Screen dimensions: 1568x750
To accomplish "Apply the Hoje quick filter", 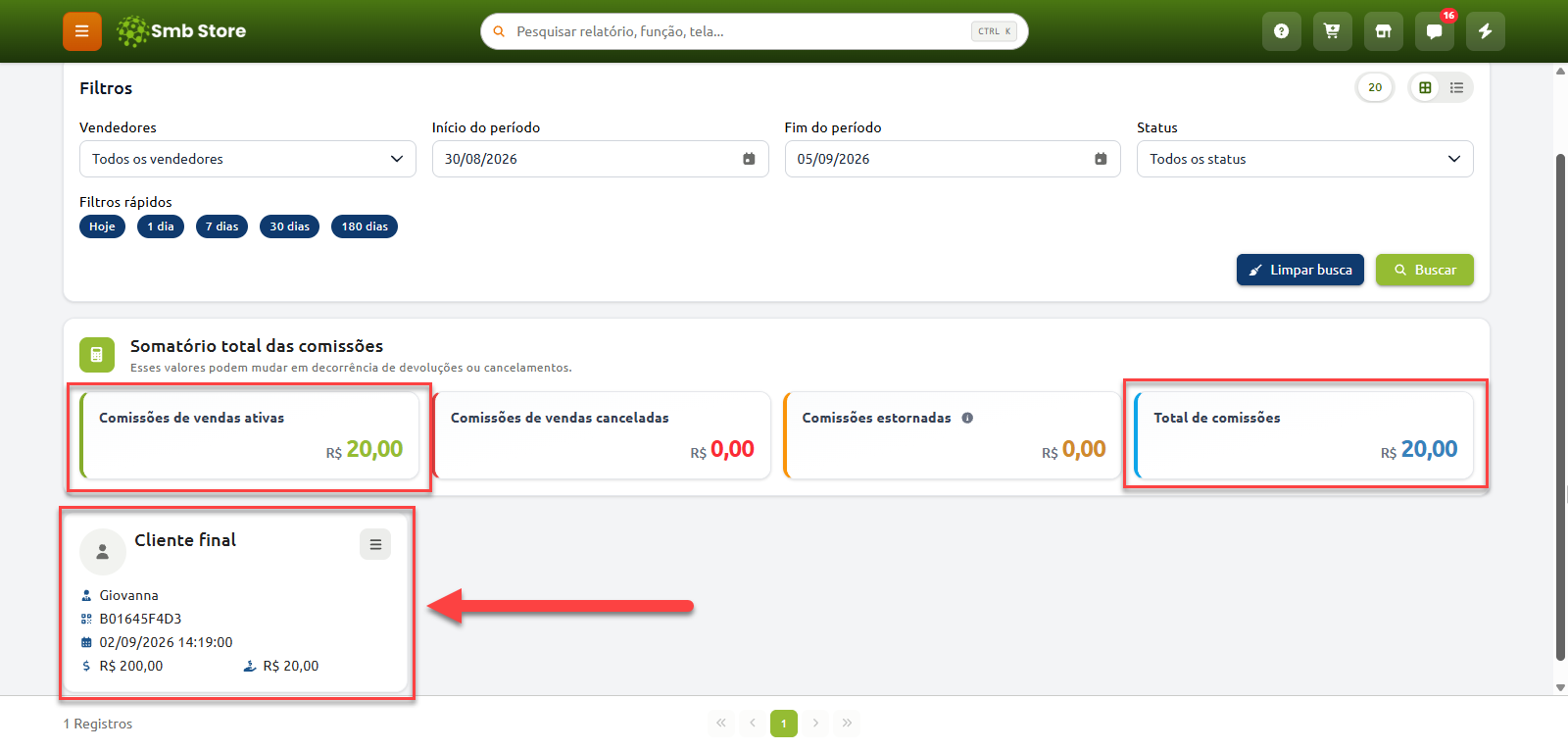I will click(x=102, y=226).
